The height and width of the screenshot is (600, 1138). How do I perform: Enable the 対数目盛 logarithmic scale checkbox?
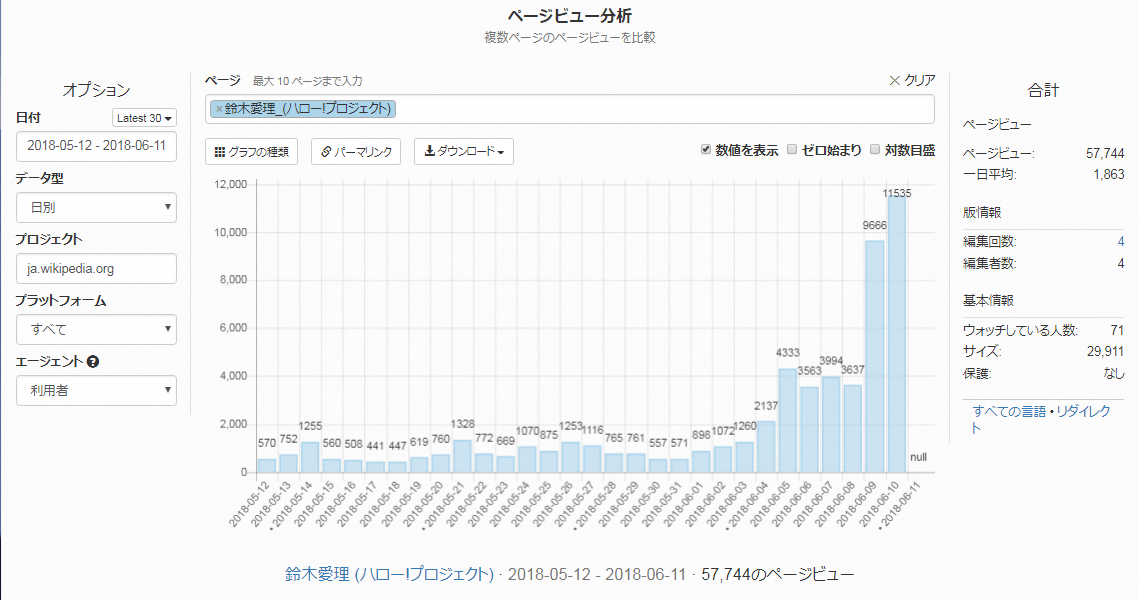tap(875, 150)
